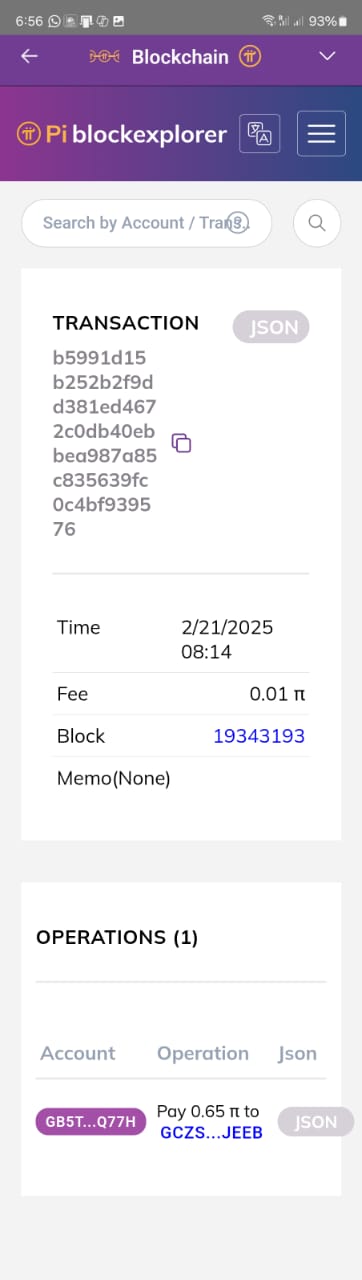Click the transaction hash text
362x1280 pixels.
point(103,443)
